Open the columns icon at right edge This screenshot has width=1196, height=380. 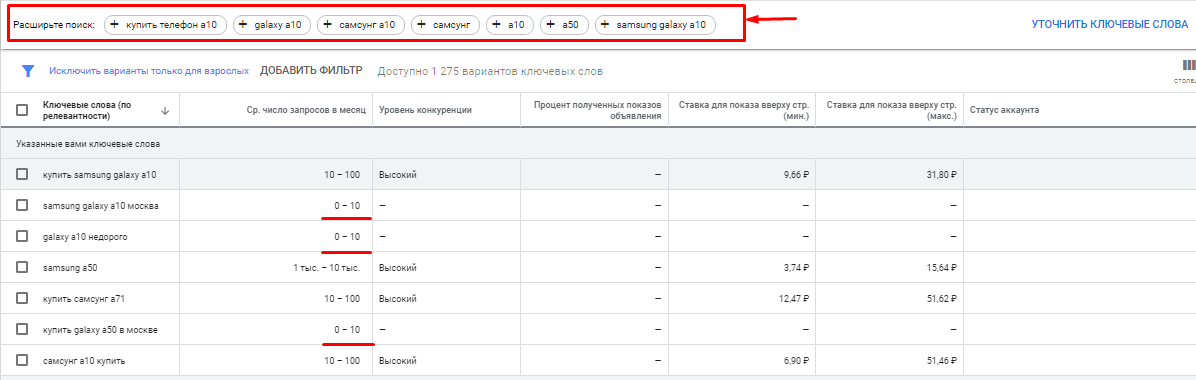point(1188,66)
